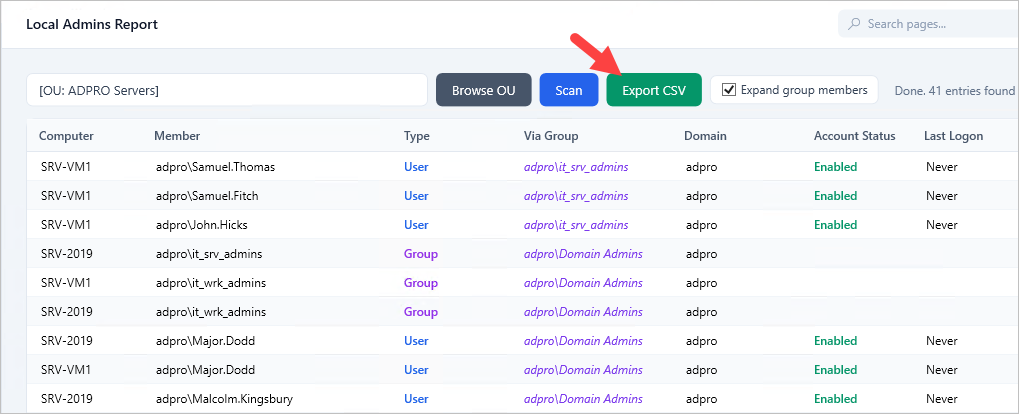The width and height of the screenshot is (1019, 414).
Task: Click the OU: ADPRO Servers input field
Action: (x=227, y=90)
